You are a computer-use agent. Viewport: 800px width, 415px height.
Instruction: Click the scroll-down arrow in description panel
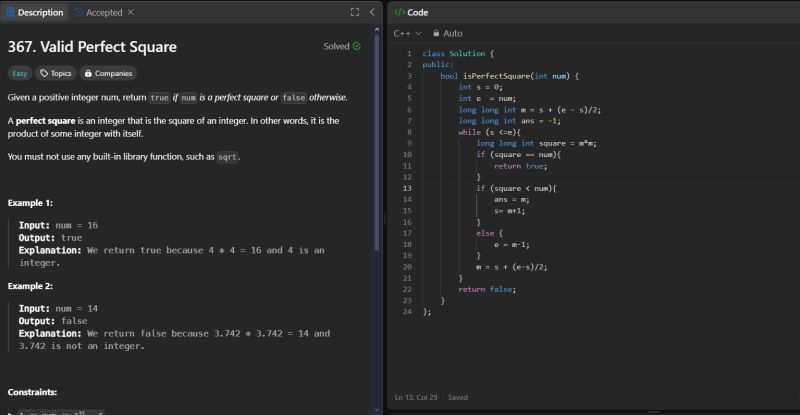377,408
